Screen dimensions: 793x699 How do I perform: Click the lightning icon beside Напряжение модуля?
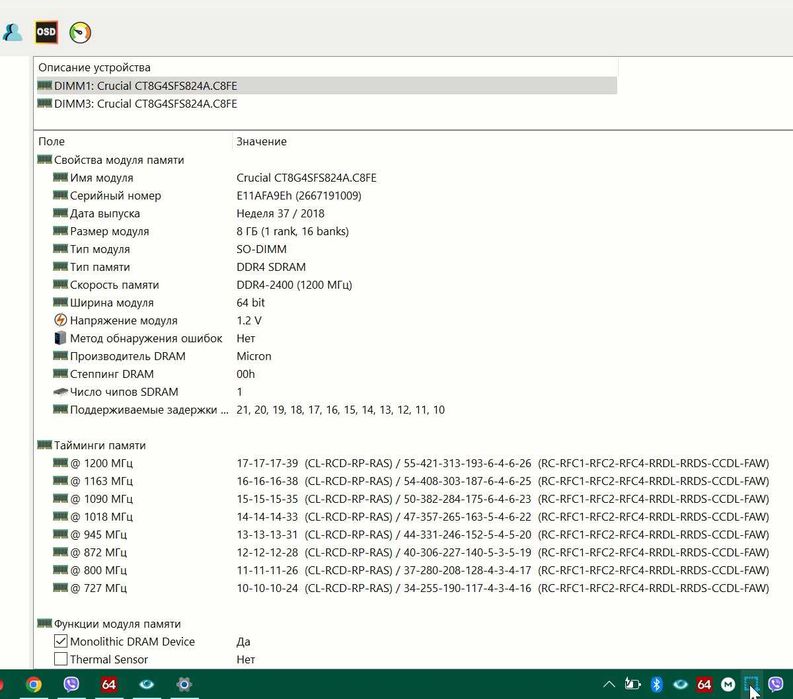click(60, 320)
